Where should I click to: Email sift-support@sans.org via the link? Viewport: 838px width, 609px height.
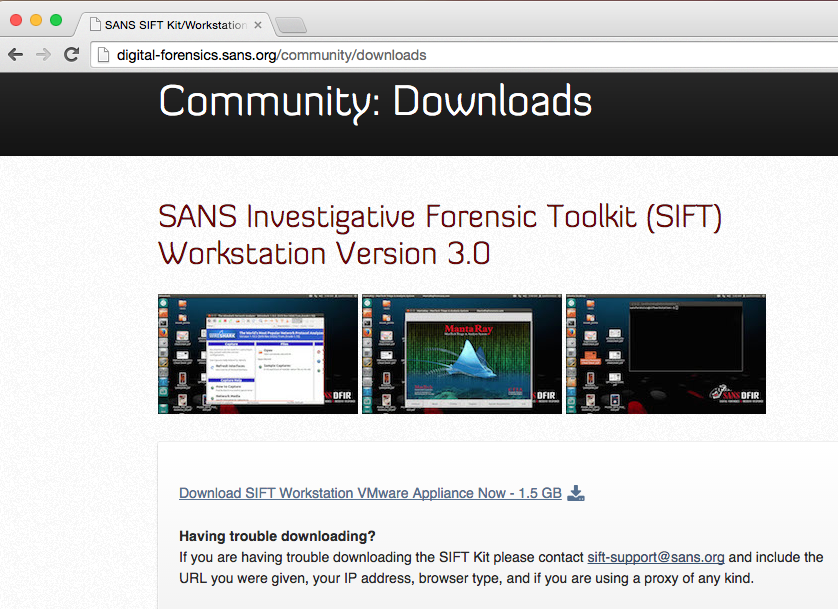(x=656, y=557)
